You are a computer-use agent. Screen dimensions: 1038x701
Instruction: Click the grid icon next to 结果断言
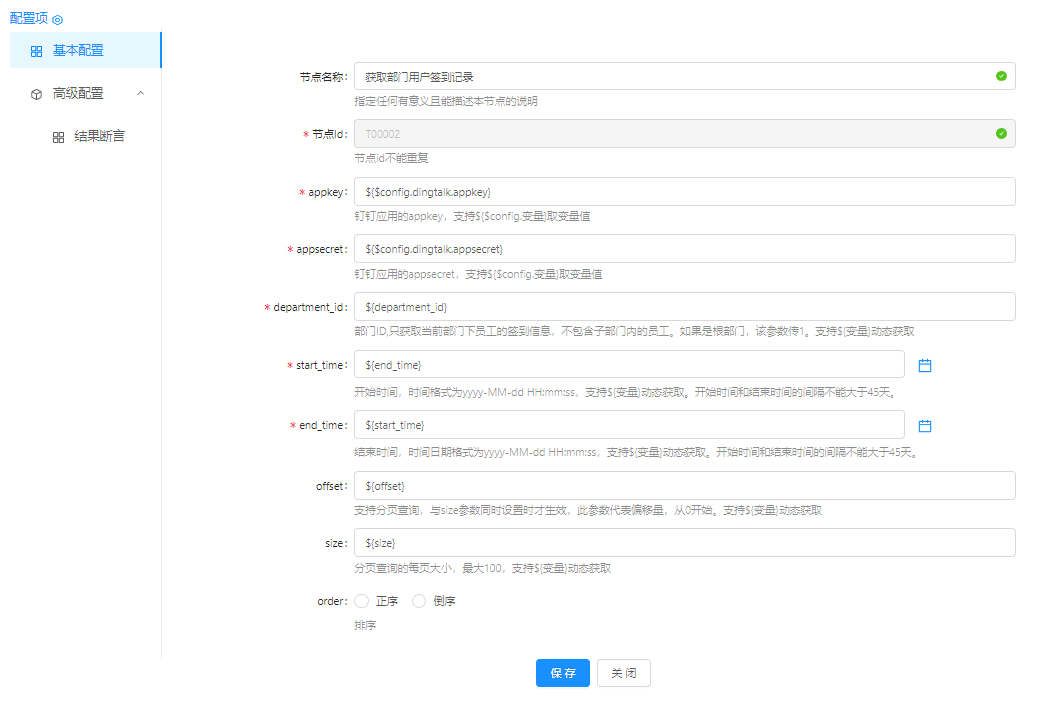point(58,137)
